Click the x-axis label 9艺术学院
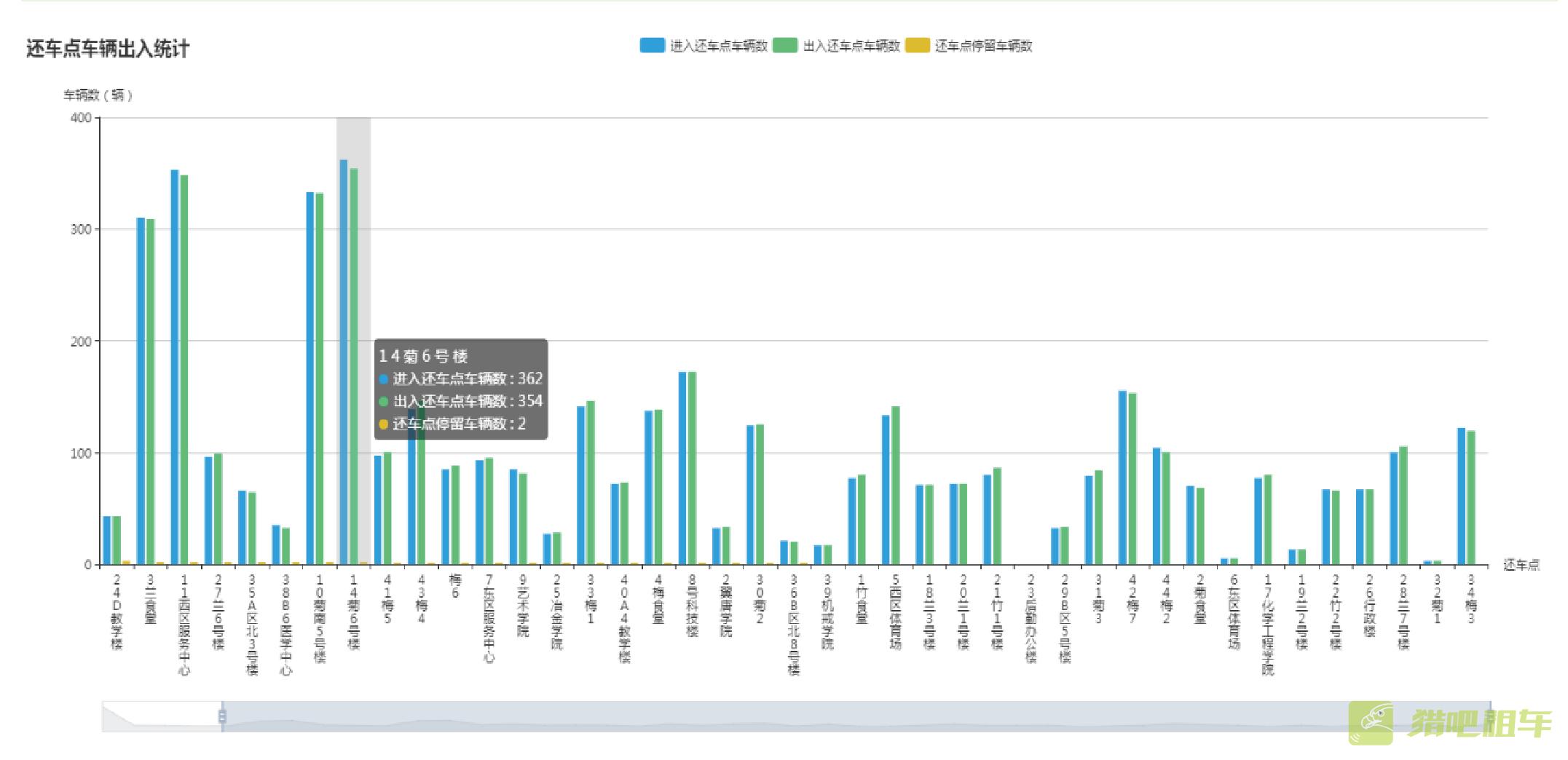1568x760 pixels. pyautogui.click(x=523, y=606)
